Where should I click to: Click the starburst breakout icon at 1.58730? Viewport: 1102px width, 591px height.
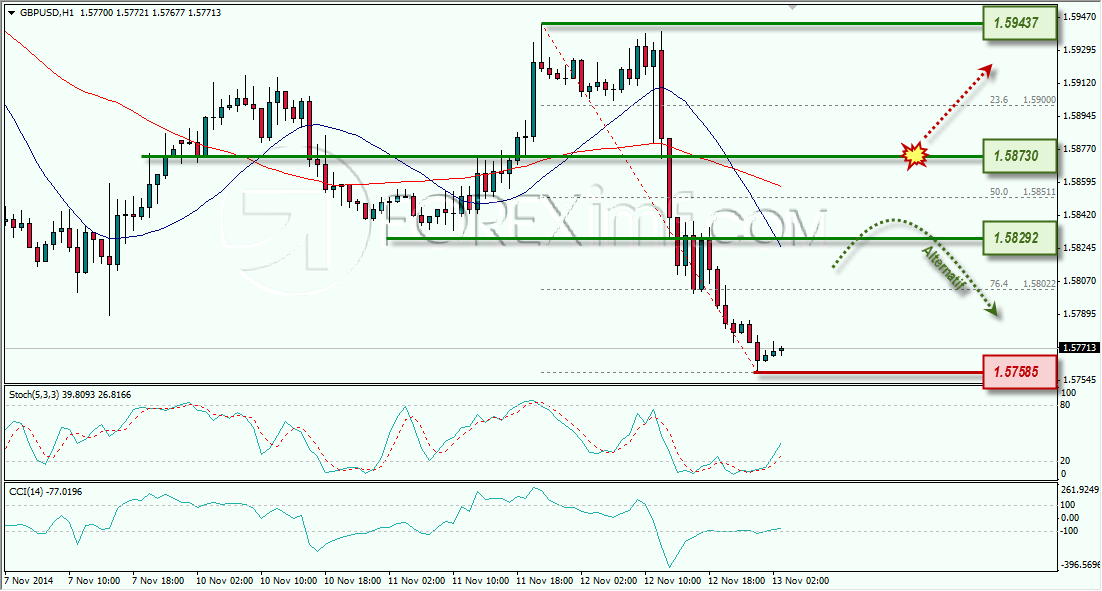click(915, 155)
